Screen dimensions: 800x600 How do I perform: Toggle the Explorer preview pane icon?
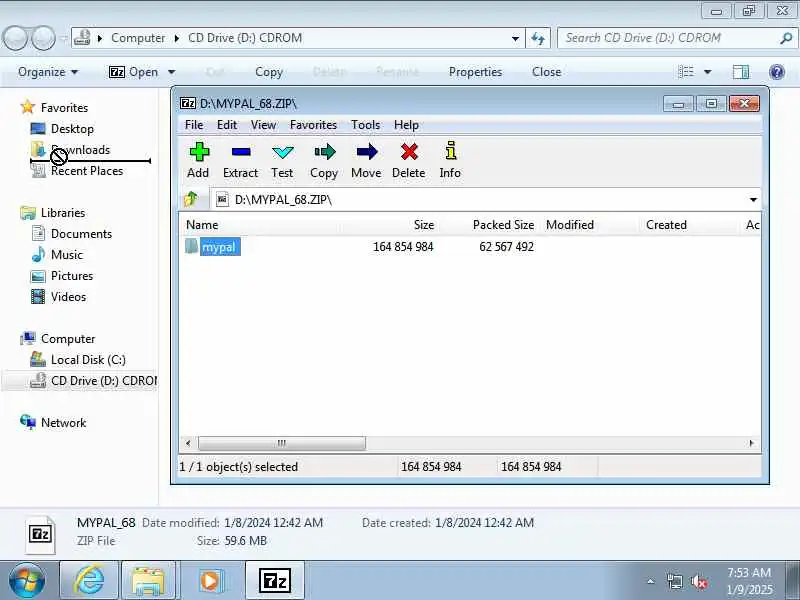pyautogui.click(x=740, y=72)
